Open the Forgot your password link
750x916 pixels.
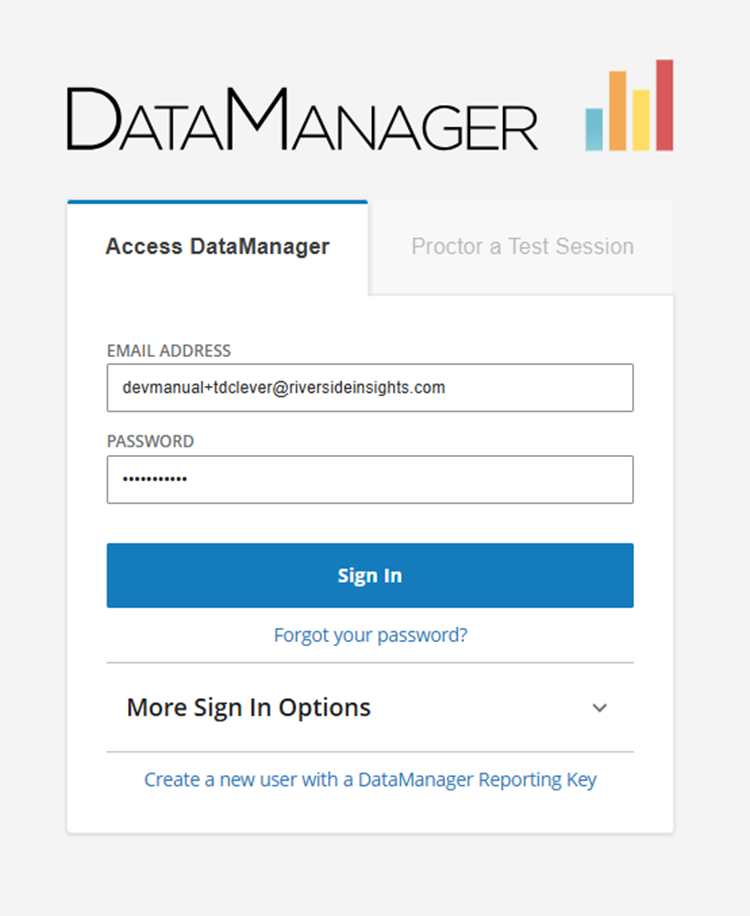point(370,635)
